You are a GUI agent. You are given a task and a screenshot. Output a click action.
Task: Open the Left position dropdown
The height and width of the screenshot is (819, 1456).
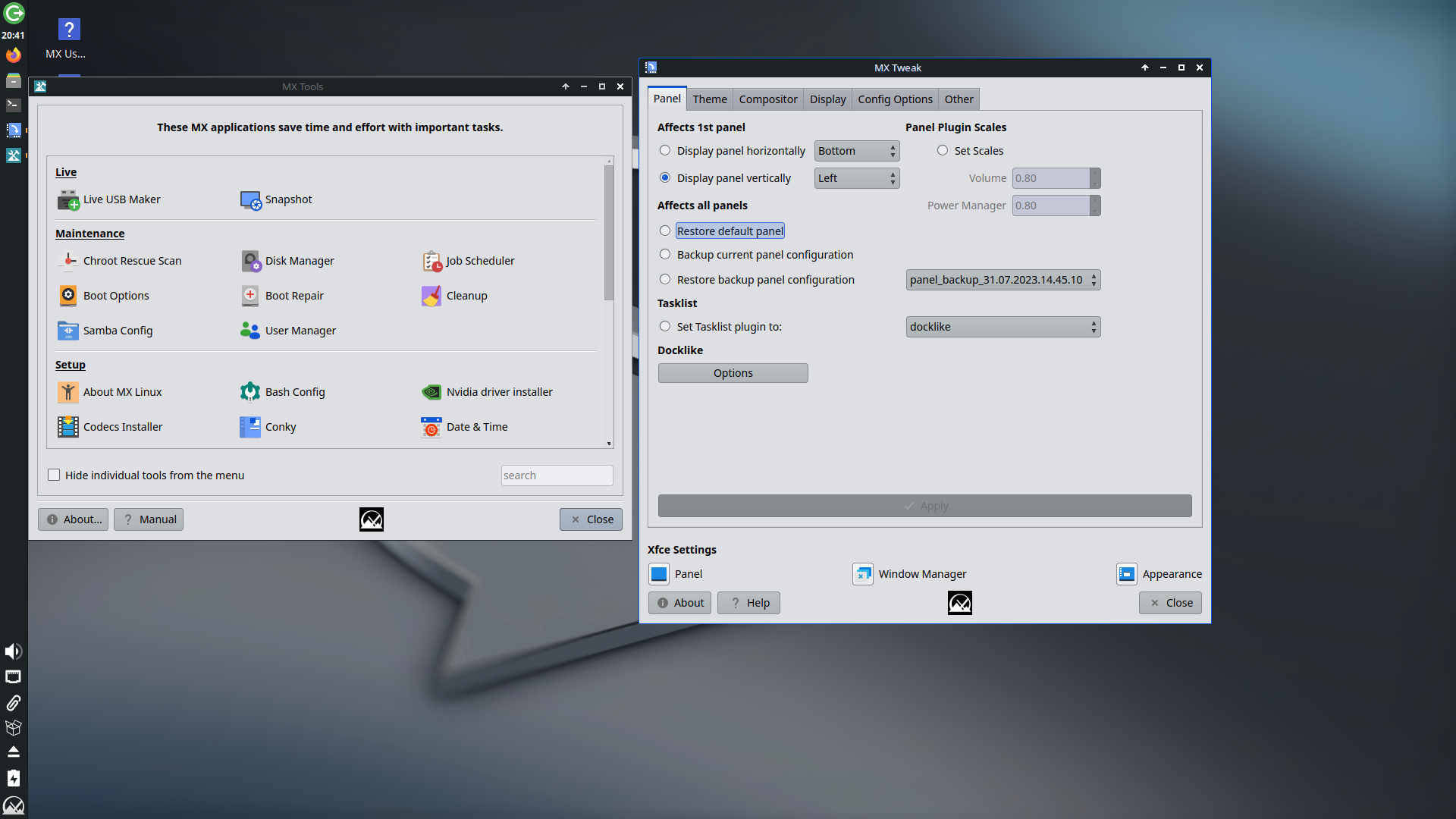857,178
